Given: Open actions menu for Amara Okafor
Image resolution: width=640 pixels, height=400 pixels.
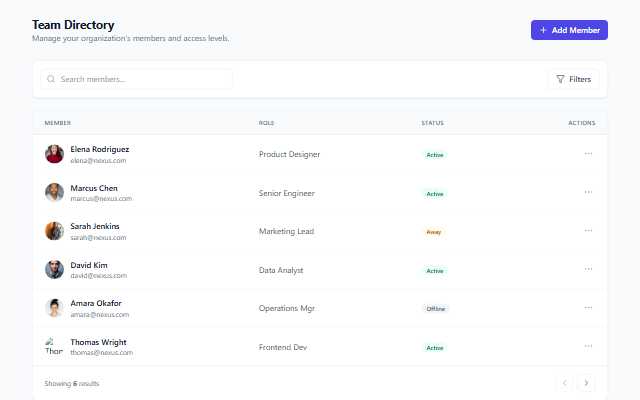Looking at the screenshot, I should coord(588,308).
